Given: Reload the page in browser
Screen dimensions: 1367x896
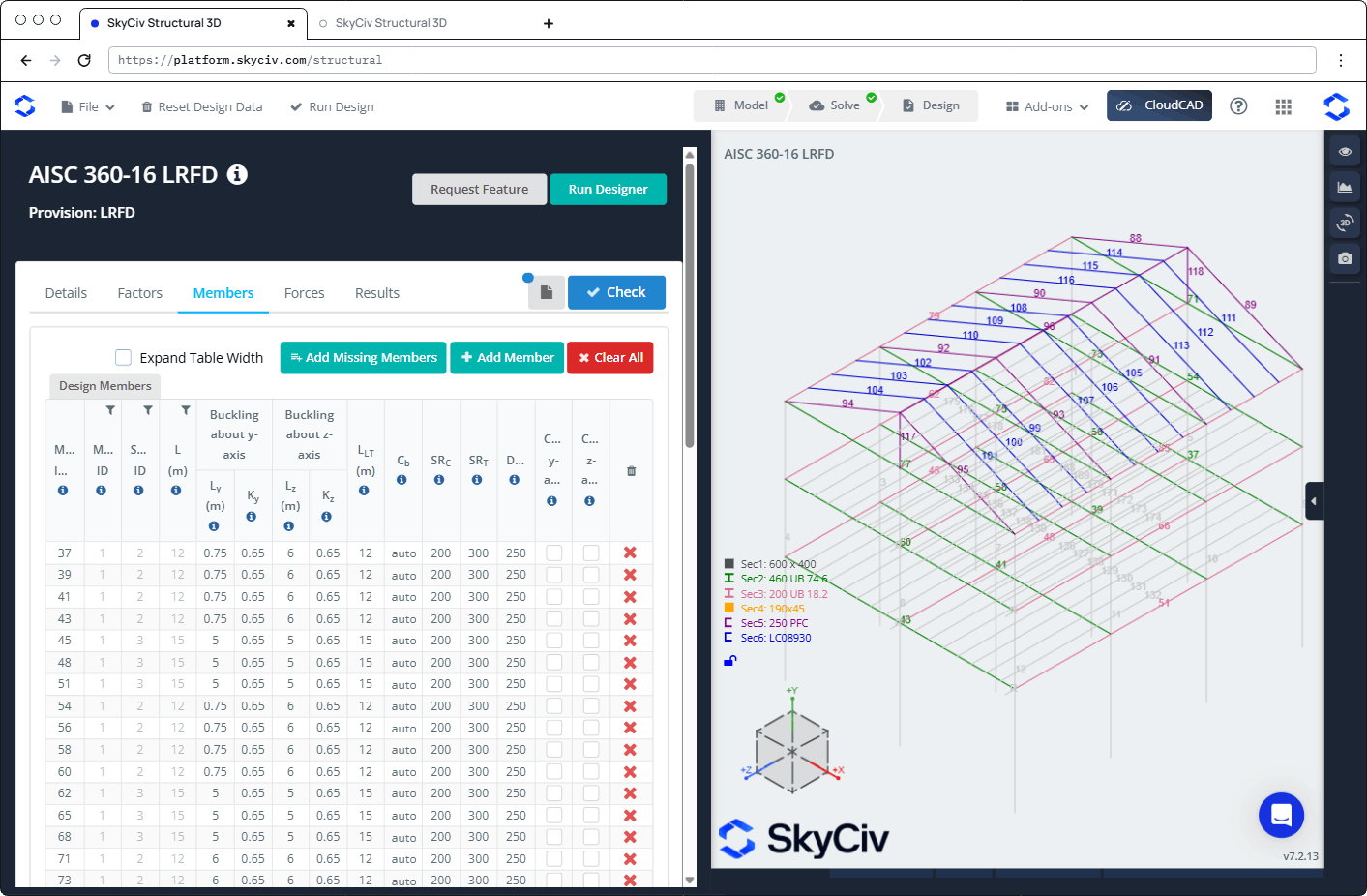Looking at the screenshot, I should 84,60.
